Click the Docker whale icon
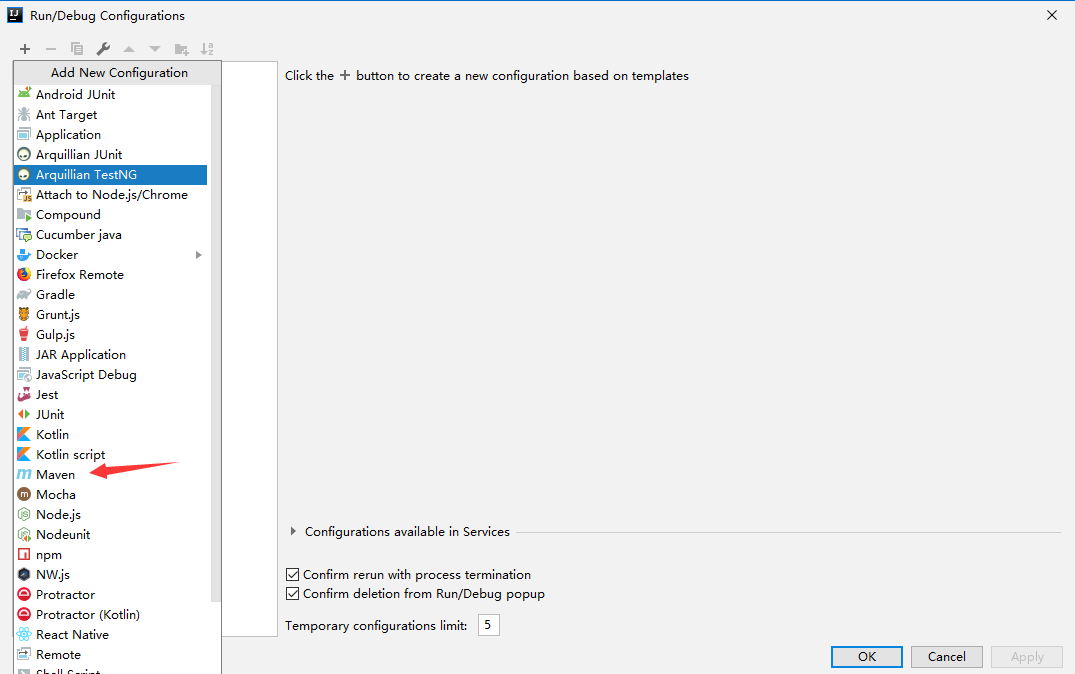The height and width of the screenshot is (674, 1075). 24,254
